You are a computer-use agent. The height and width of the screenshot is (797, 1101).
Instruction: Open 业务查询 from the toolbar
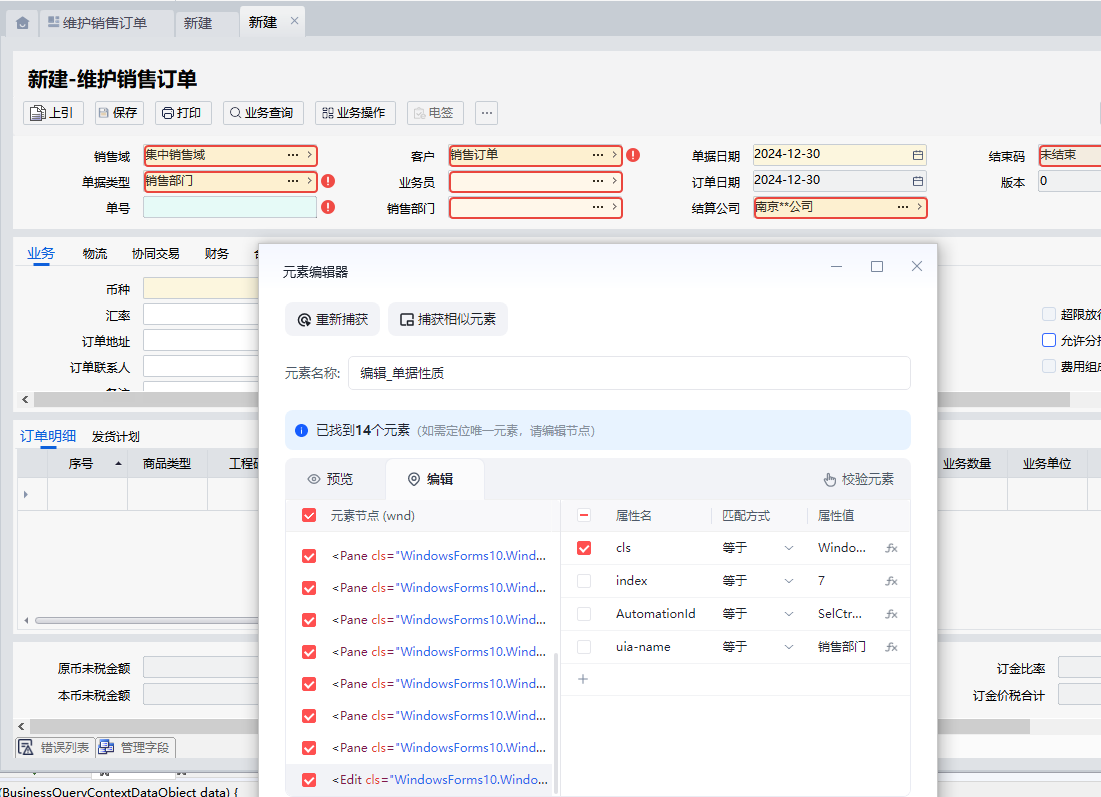262,113
